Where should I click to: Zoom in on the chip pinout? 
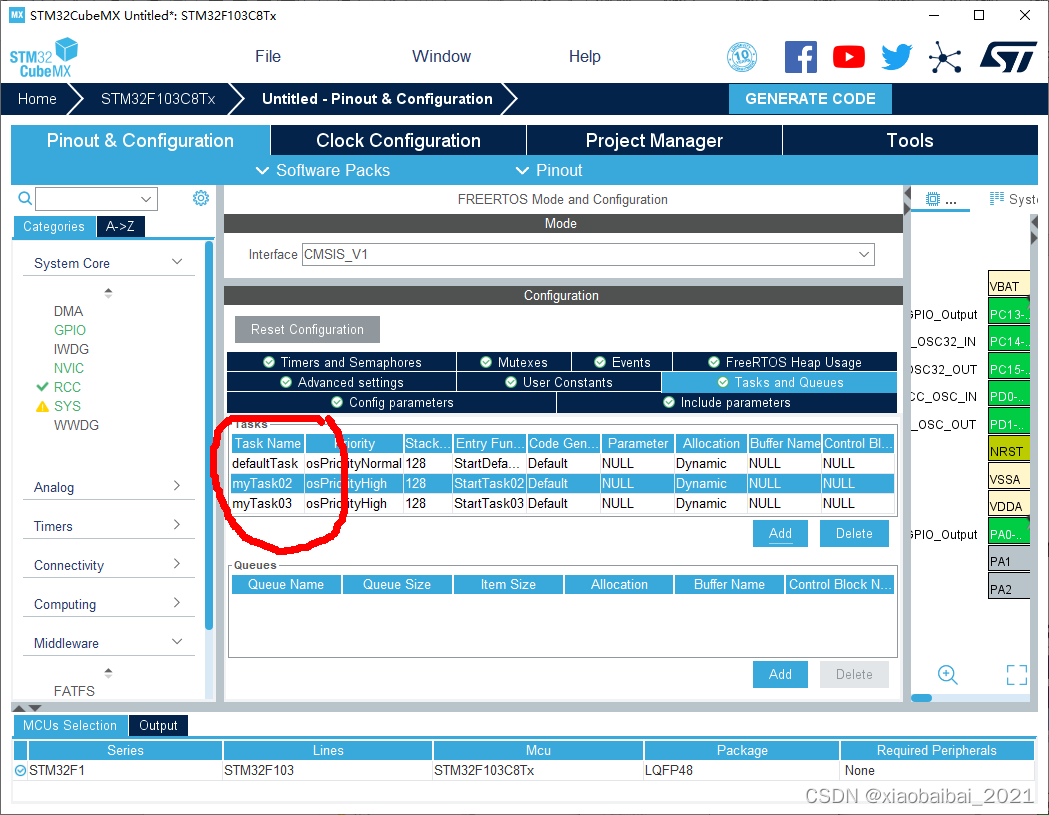pyautogui.click(x=947, y=674)
